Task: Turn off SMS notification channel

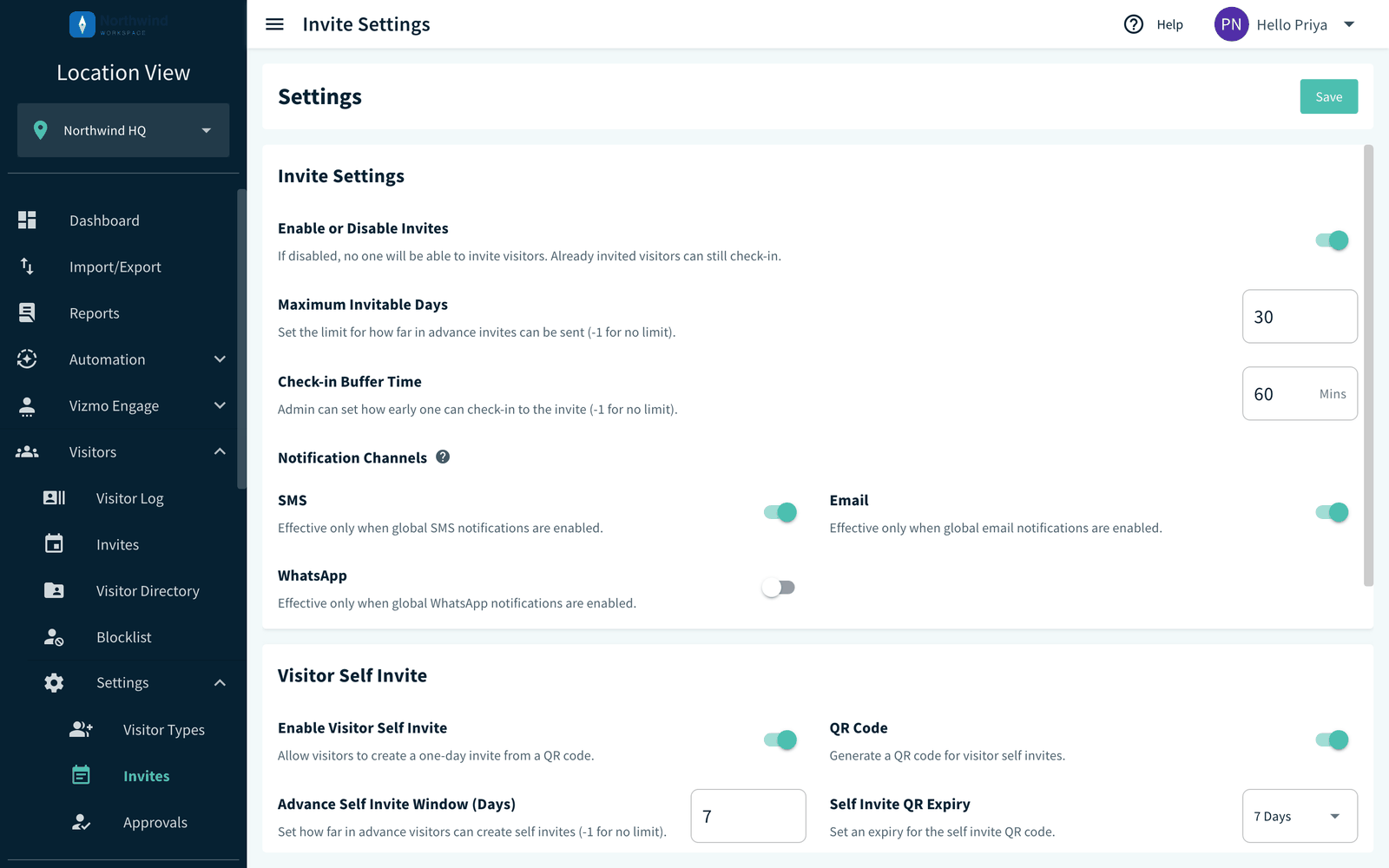Action: click(x=780, y=512)
